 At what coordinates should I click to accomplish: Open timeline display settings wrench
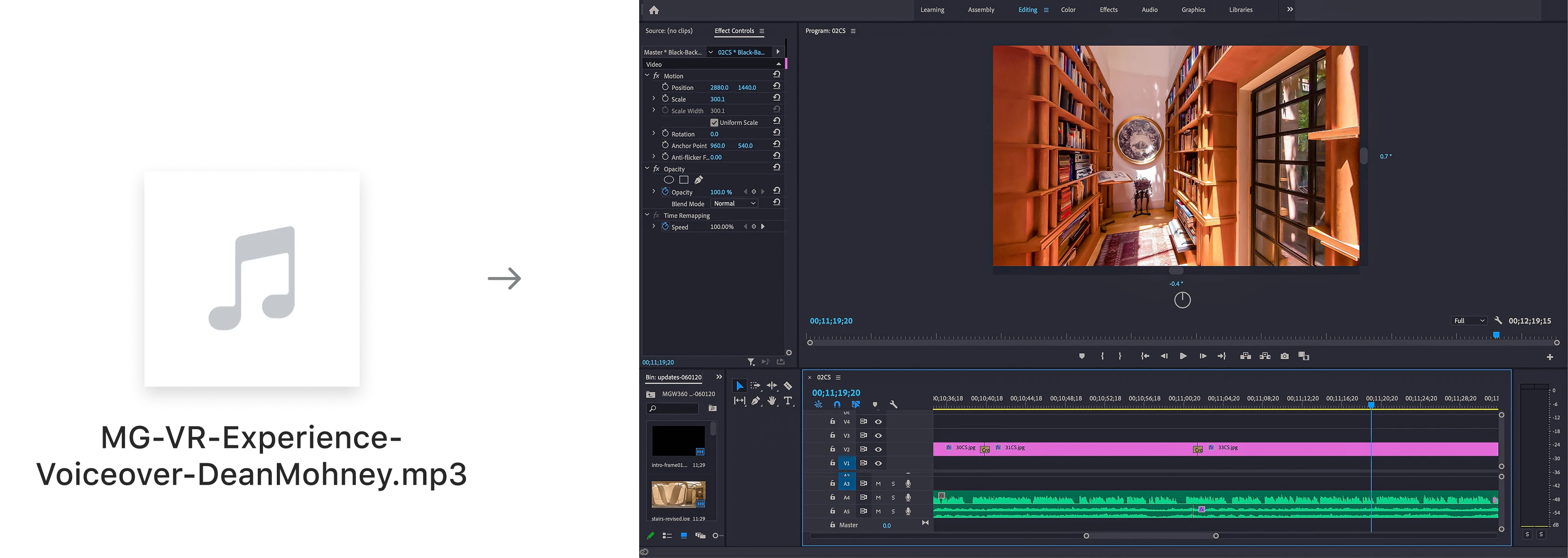click(893, 404)
